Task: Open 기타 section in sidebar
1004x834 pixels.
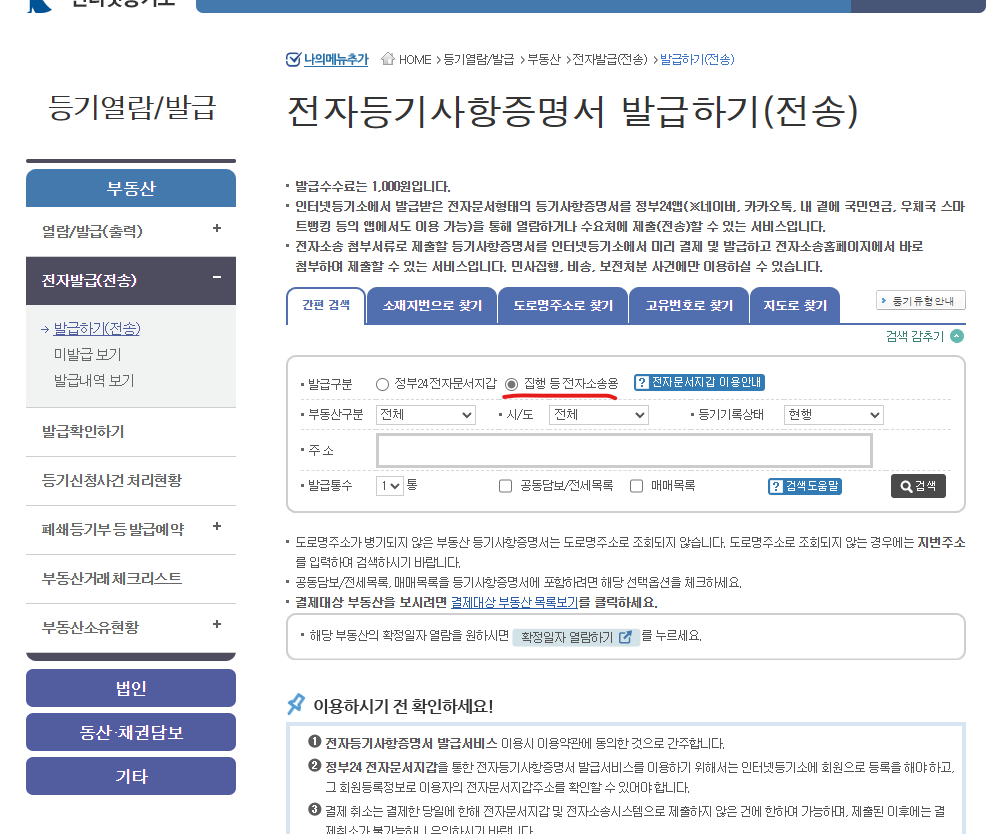Action: click(131, 776)
